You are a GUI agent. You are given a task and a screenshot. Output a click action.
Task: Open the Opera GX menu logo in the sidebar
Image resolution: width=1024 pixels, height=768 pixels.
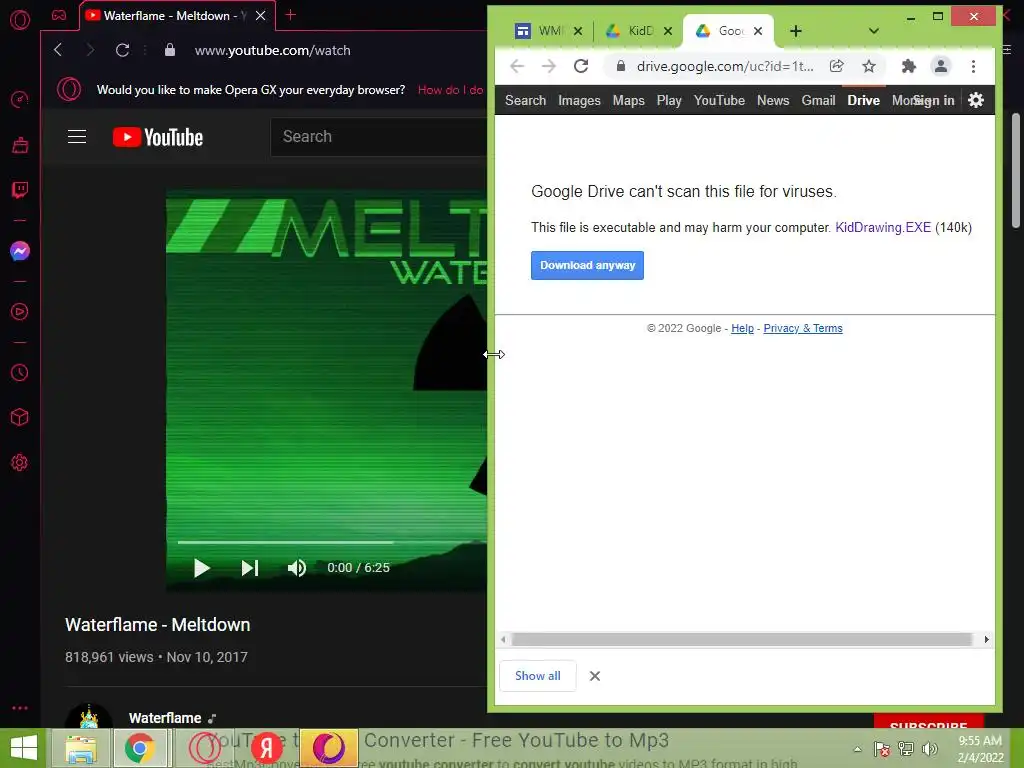20,20
